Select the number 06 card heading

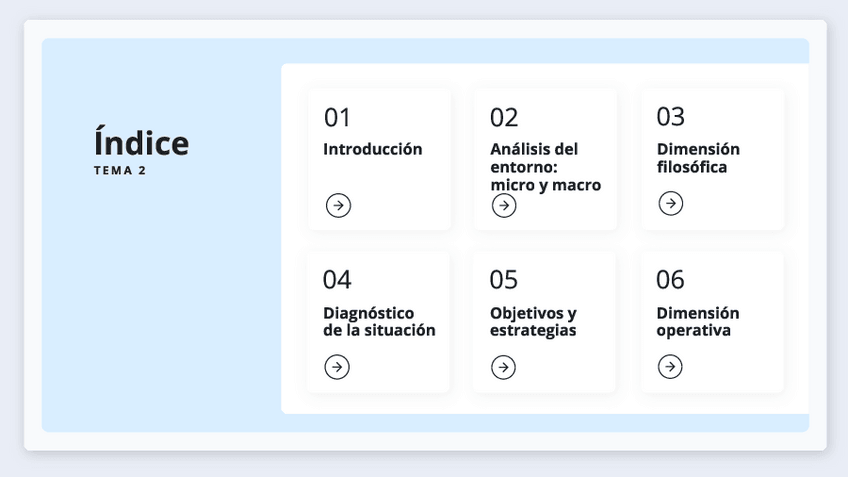click(670, 280)
